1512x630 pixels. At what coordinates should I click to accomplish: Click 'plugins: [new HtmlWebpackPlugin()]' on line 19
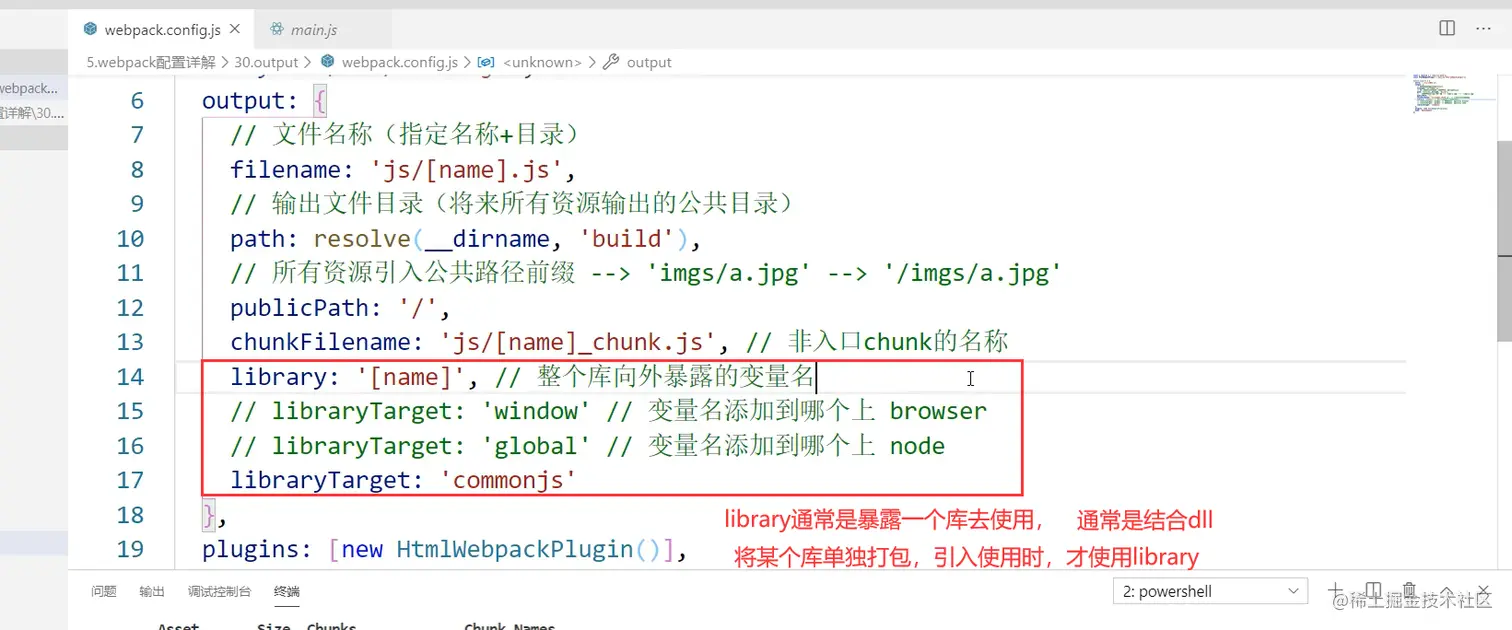[x=444, y=549]
